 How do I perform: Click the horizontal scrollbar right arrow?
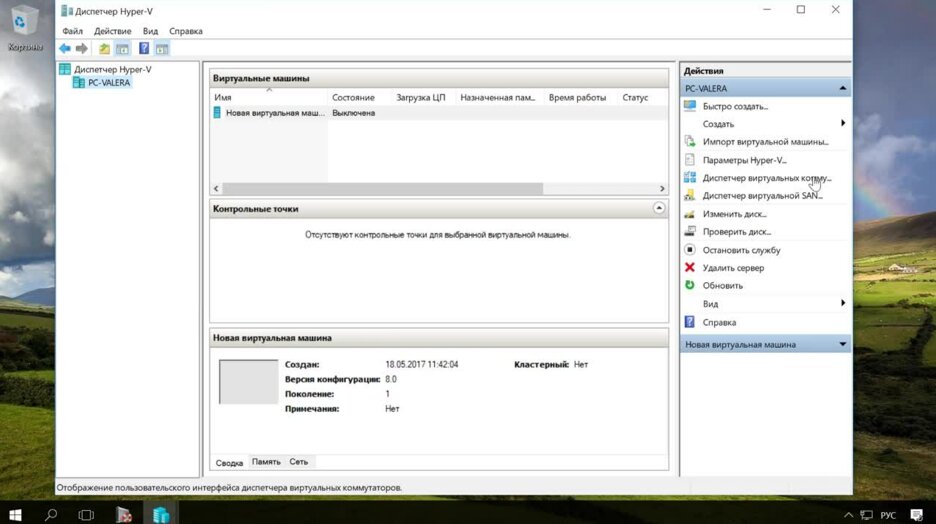(662, 189)
